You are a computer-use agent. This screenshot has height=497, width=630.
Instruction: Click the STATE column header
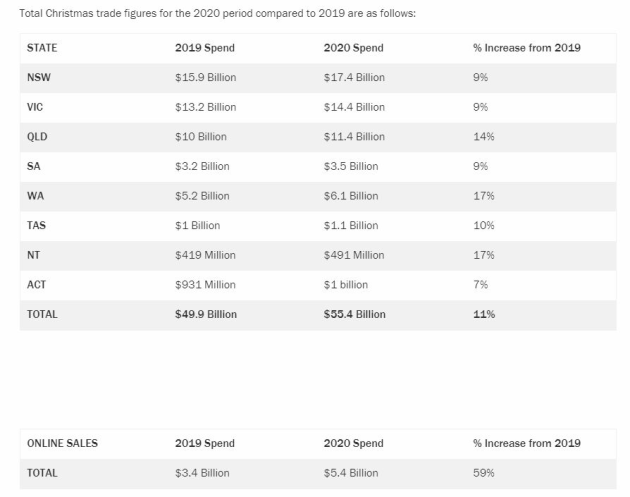pos(42,48)
